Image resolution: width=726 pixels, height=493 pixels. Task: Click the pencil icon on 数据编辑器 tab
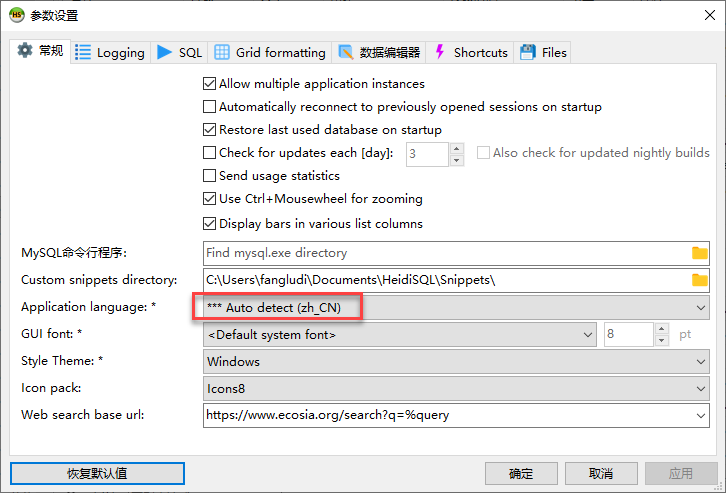pos(345,52)
